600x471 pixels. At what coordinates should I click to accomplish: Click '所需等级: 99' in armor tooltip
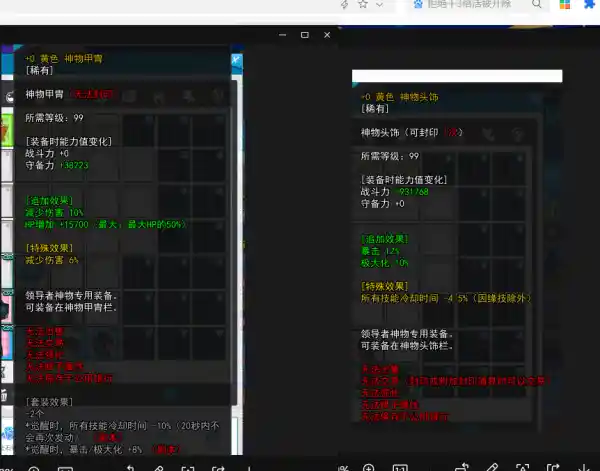pos(54,118)
